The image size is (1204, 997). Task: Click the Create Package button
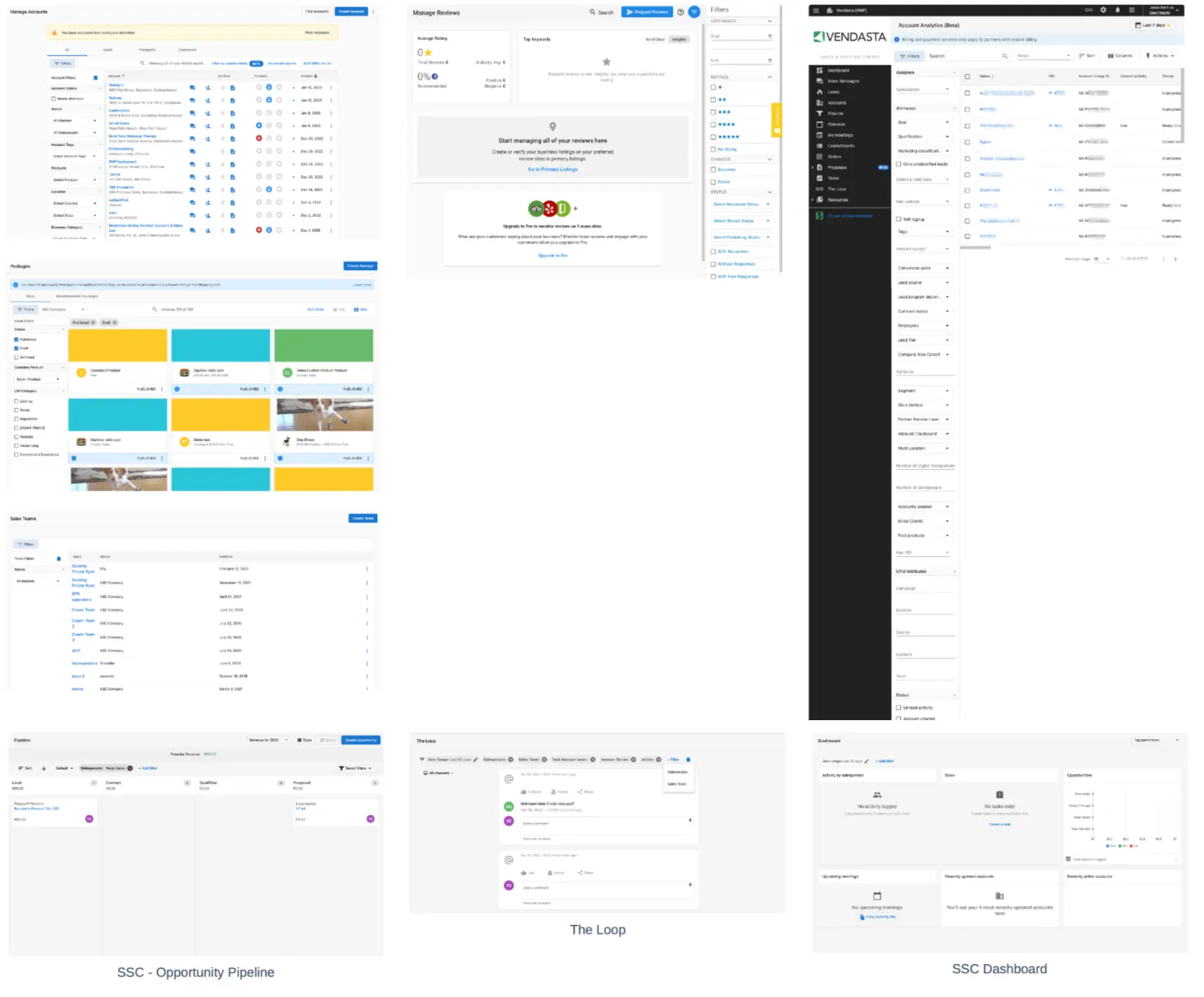[x=360, y=266]
